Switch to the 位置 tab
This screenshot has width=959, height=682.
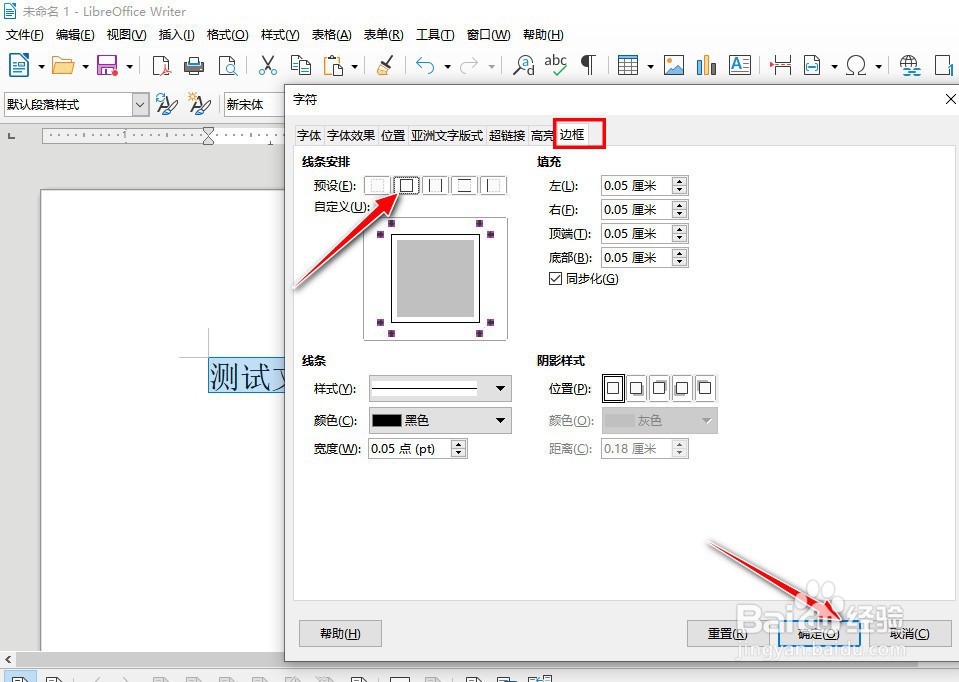tap(393, 135)
